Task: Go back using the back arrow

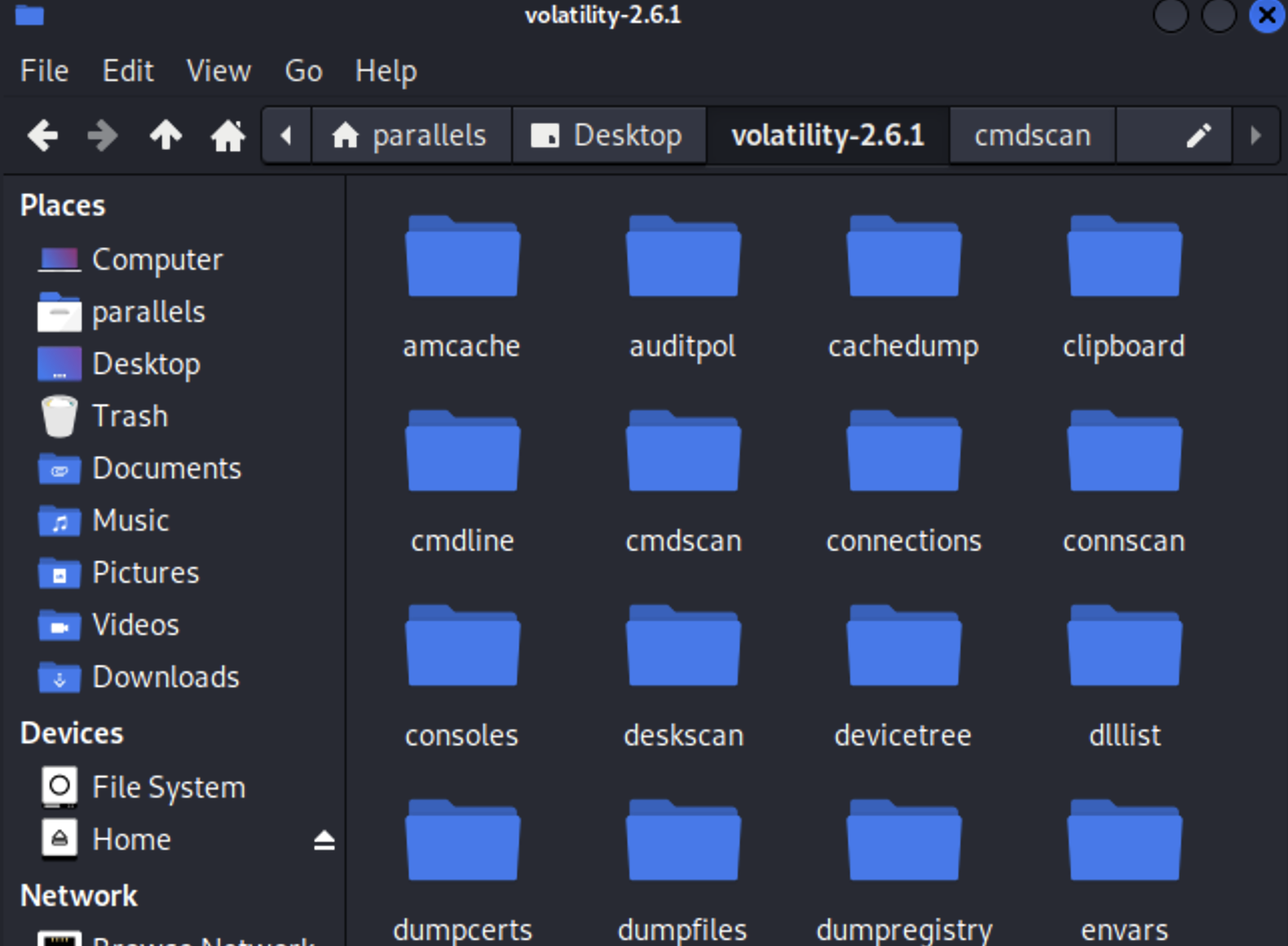Action: tap(42, 135)
